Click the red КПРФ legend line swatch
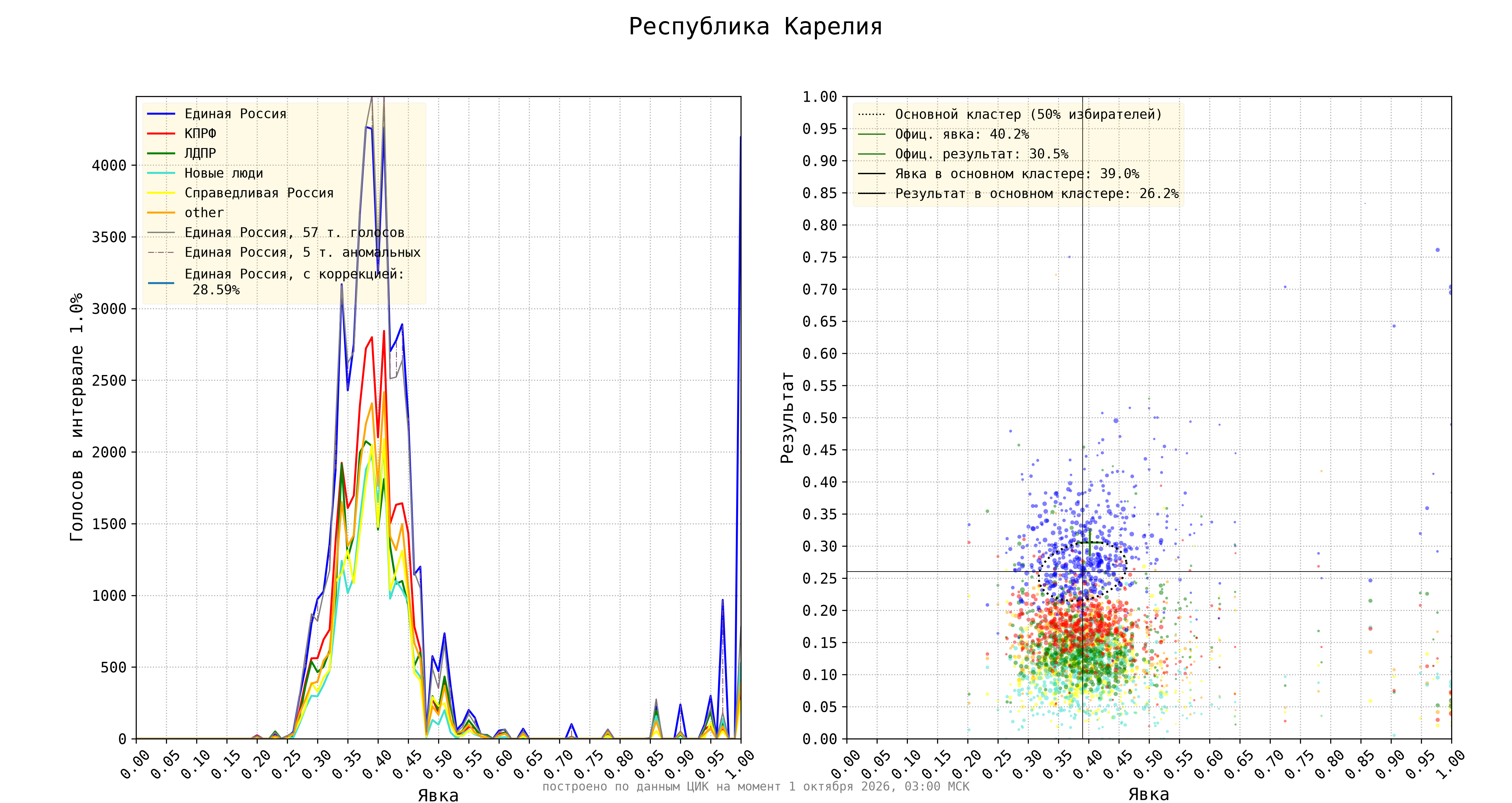 [161, 134]
